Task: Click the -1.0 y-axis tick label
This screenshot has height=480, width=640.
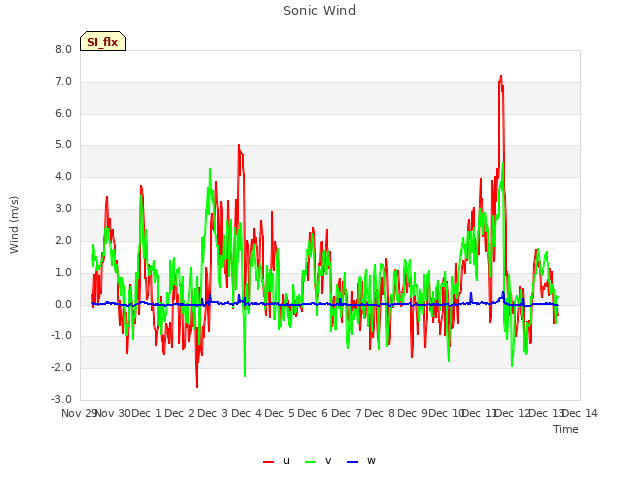Action: coord(61,336)
